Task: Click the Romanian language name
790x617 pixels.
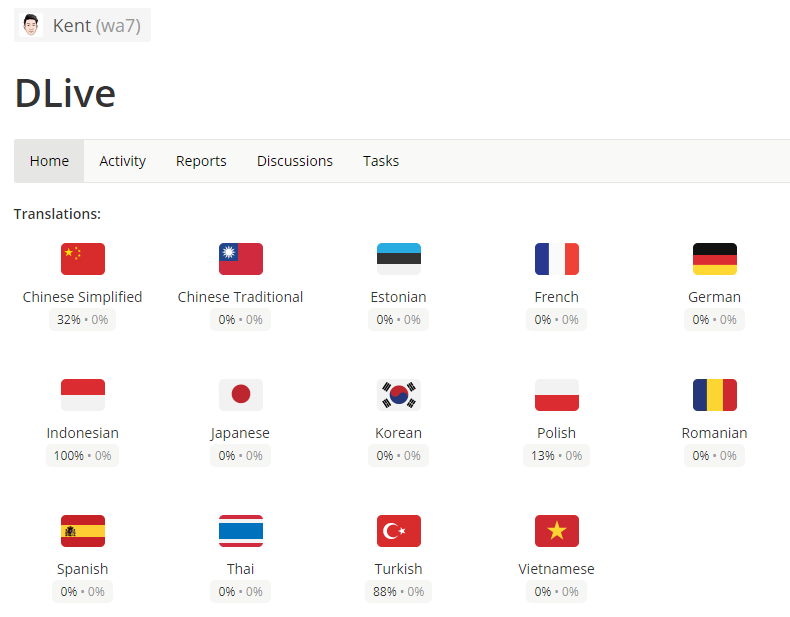Action: [x=714, y=433]
